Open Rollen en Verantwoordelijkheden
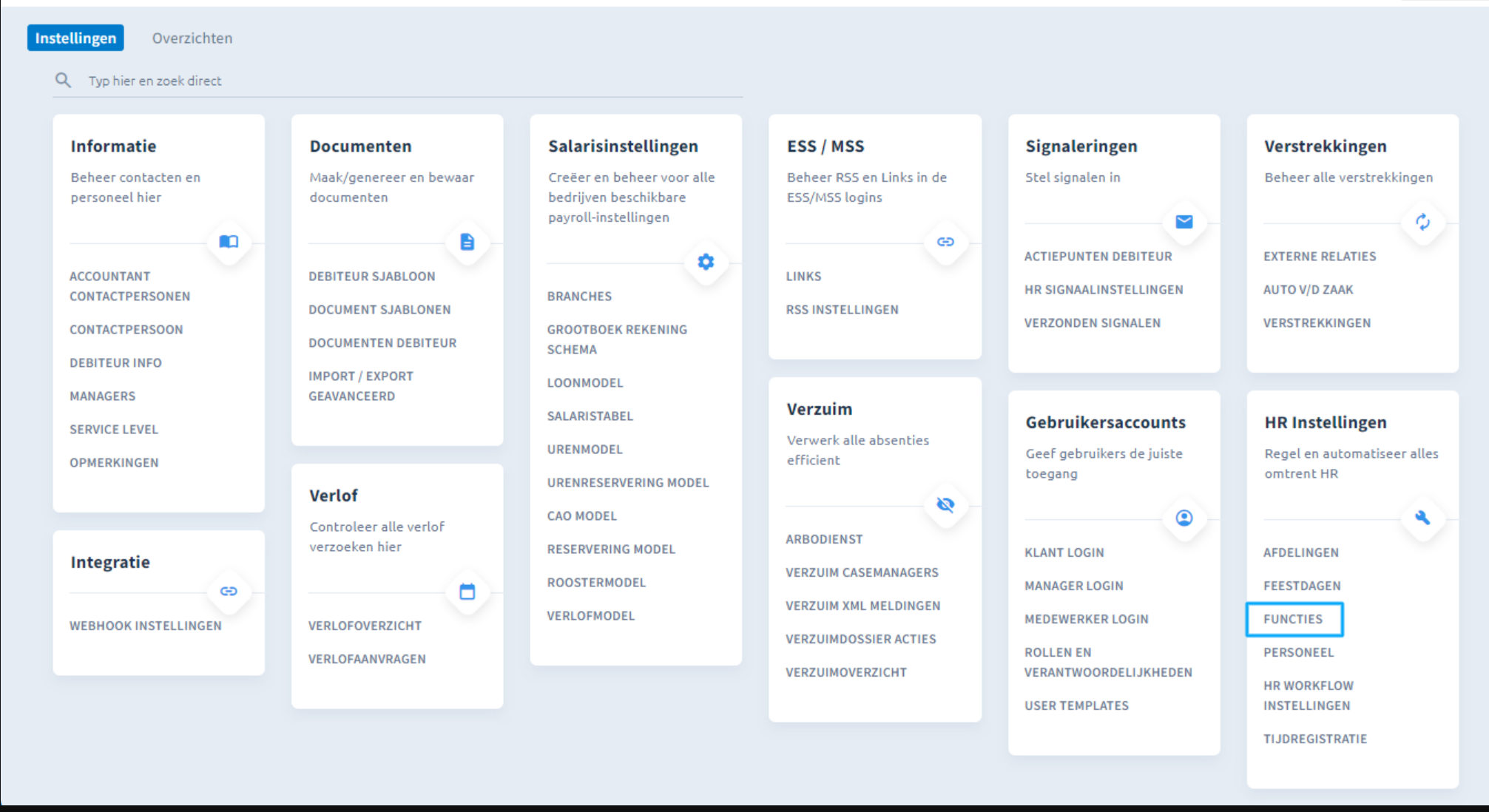 (x=1108, y=663)
